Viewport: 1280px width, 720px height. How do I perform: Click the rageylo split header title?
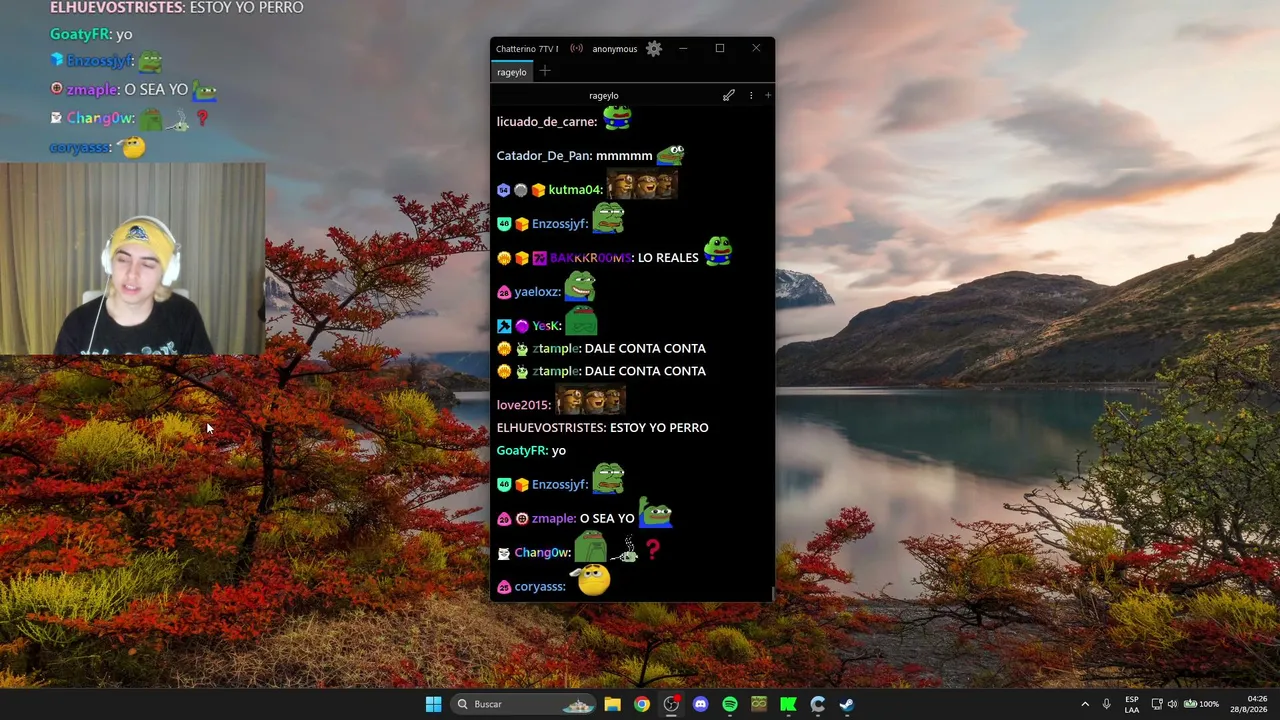point(603,95)
